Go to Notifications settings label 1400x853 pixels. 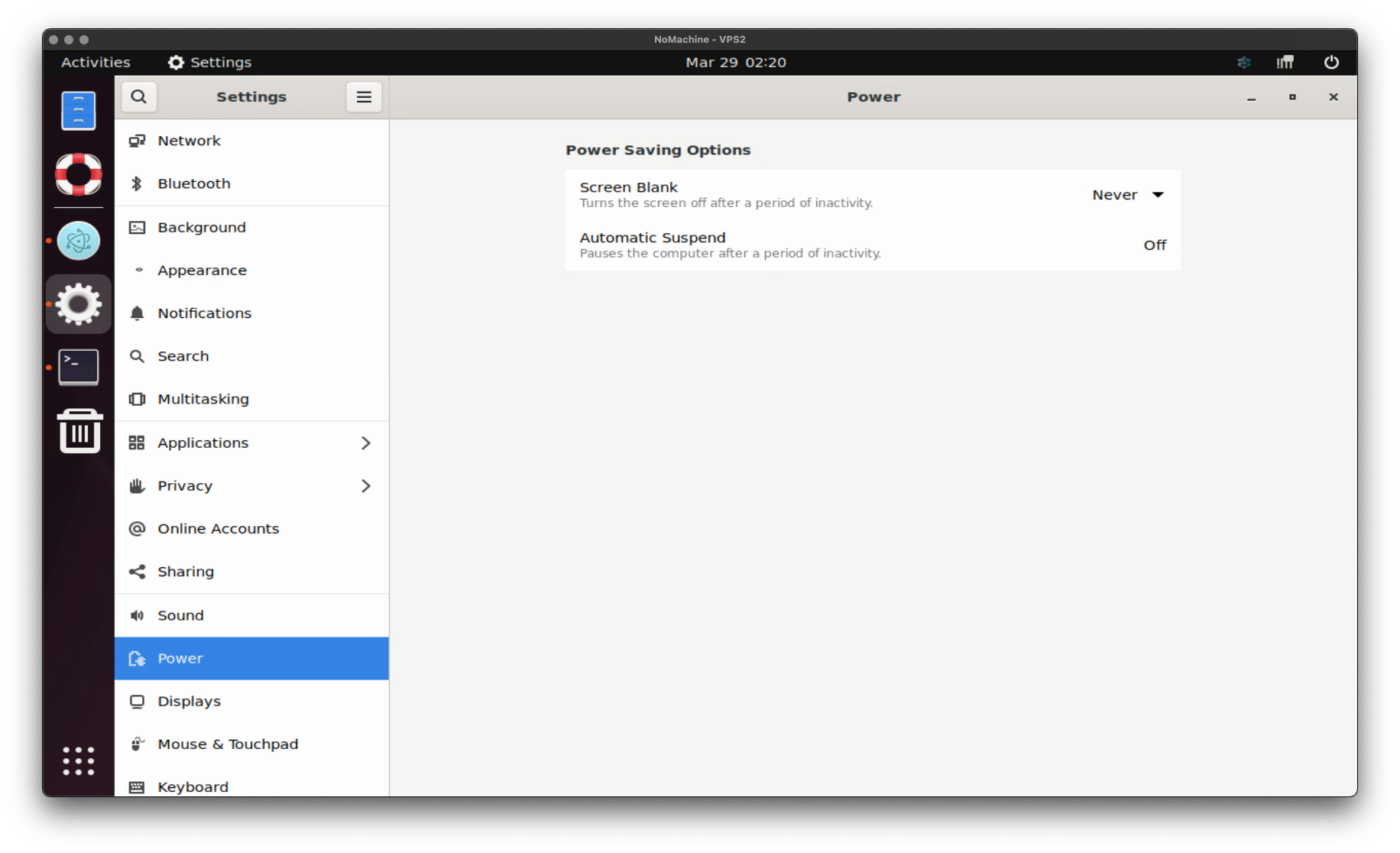point(205,313)
